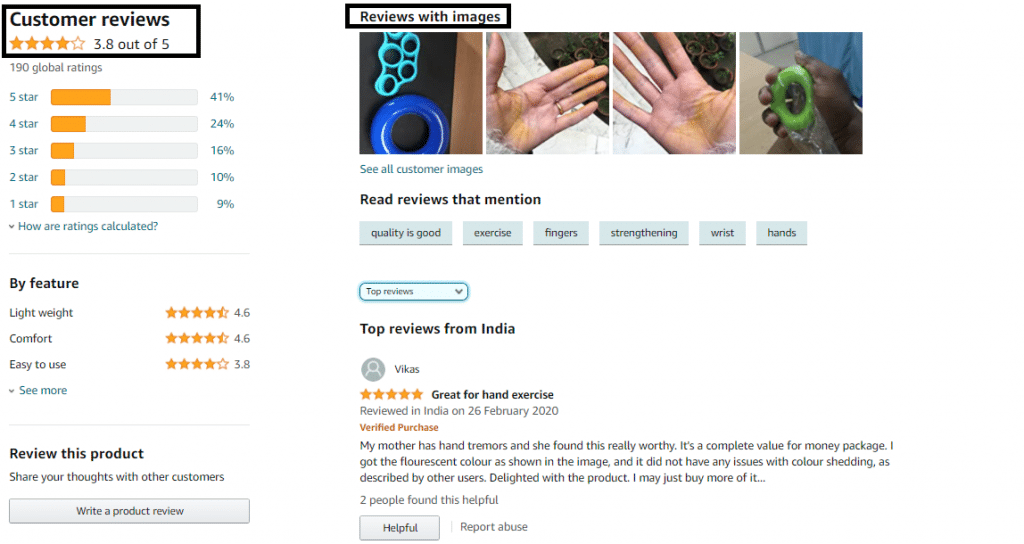
Task: Click the Write a product review button
Action: (129, 511)
